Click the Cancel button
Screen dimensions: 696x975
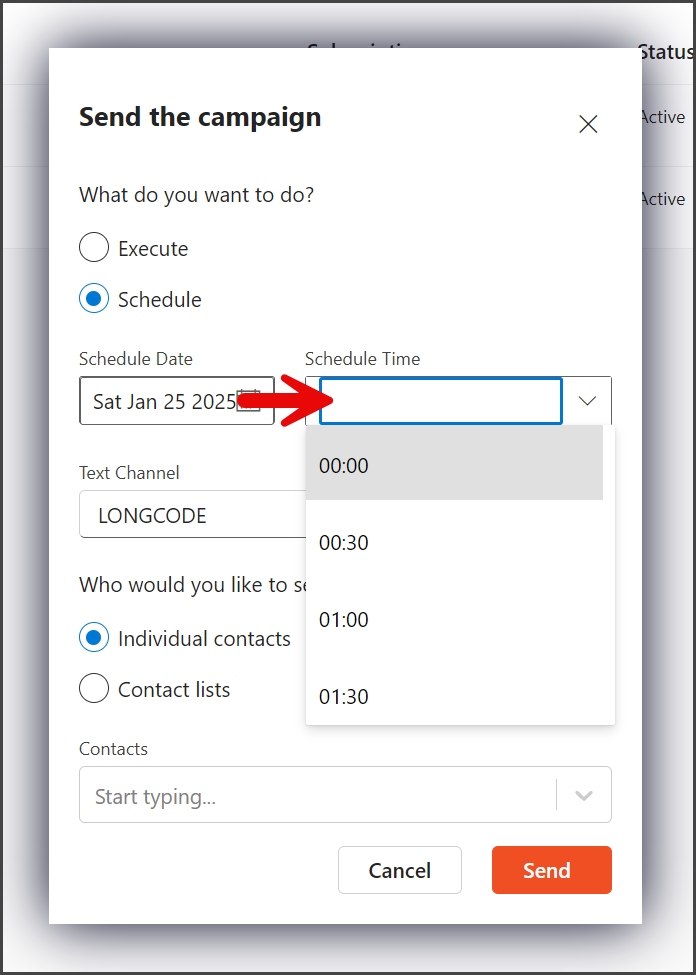(x=400, y=869)
